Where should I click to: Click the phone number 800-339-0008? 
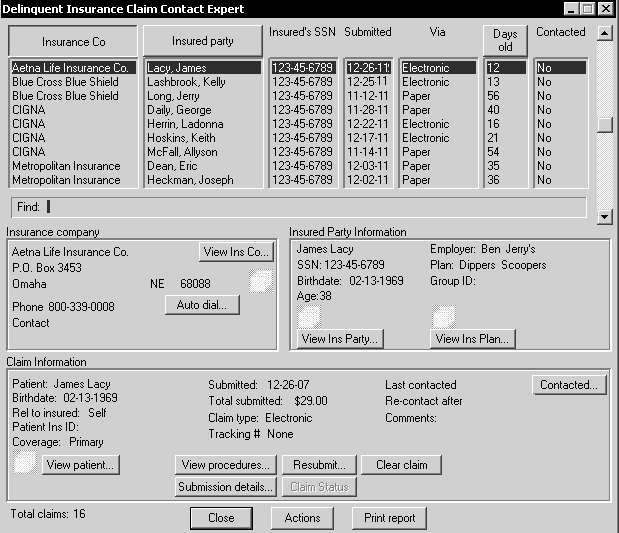point(81,307)
